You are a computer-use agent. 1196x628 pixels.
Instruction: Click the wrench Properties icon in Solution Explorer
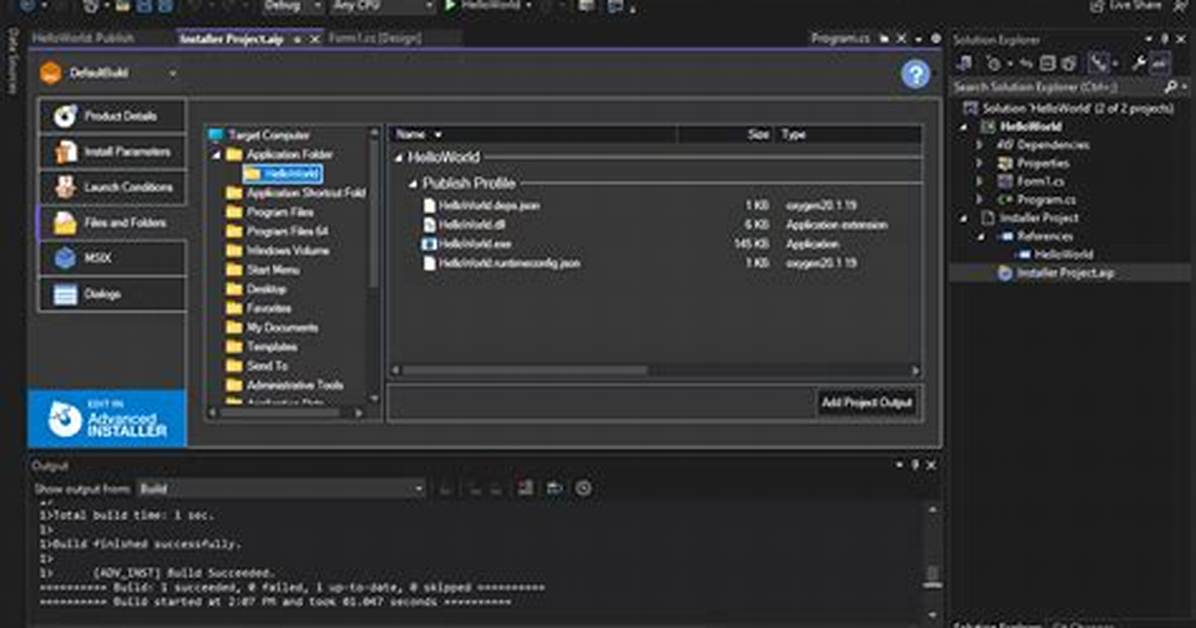tap(1139, 63)
